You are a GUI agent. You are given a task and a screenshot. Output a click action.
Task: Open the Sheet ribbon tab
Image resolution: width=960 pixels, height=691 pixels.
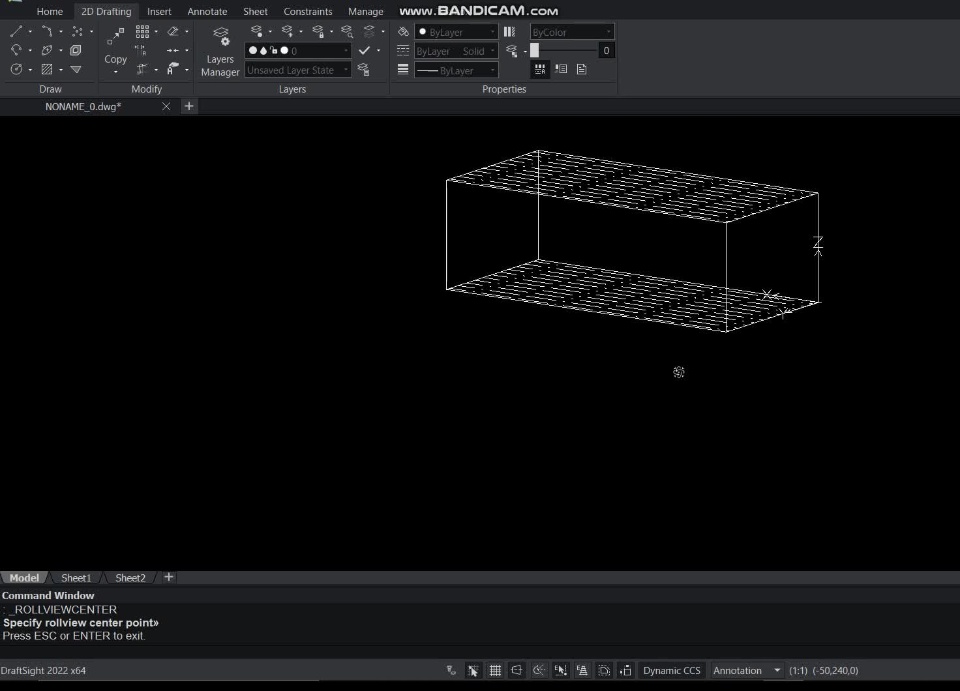[255, 11]
